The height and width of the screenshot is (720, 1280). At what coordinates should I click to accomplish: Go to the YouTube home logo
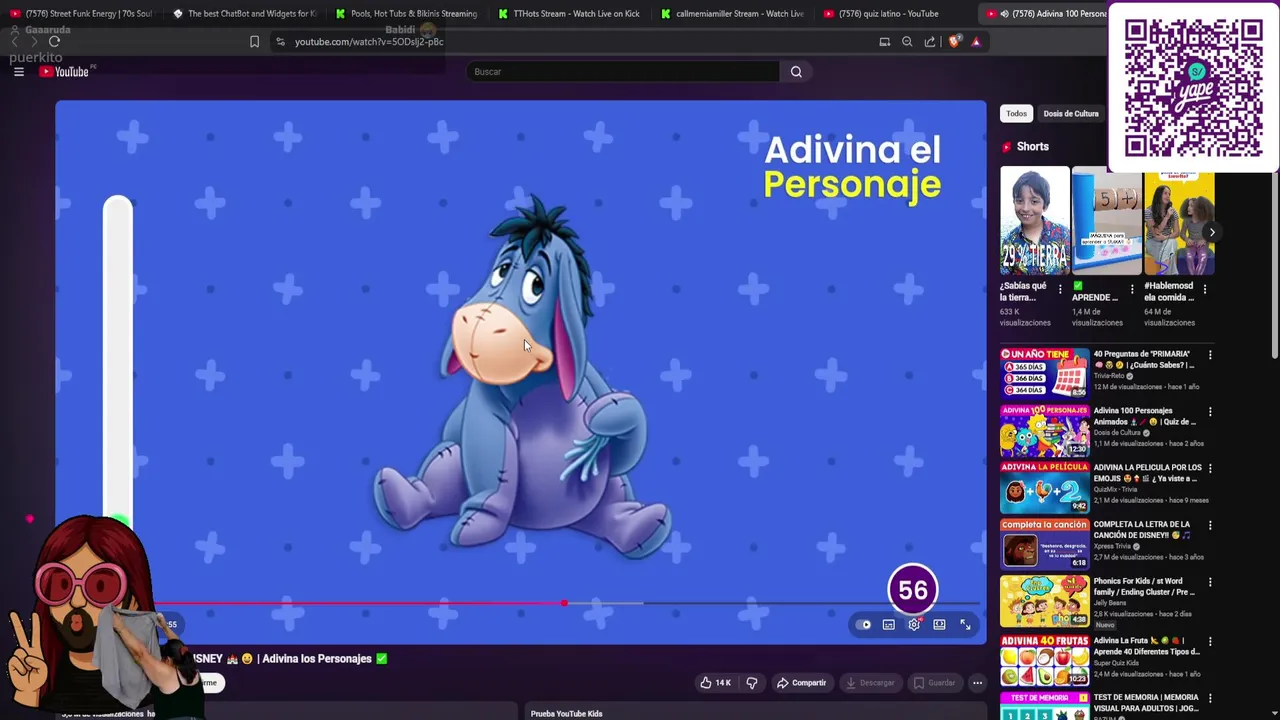[x=65, y=71]
